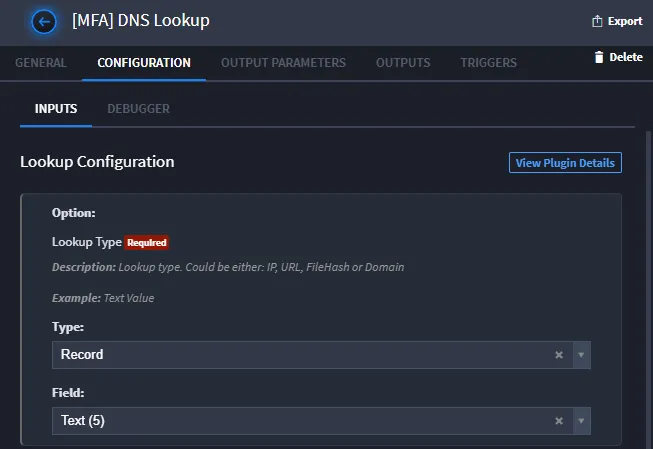Screen dimensions: 653x449
Task: Click the Option: label
Action: point(74,213)
